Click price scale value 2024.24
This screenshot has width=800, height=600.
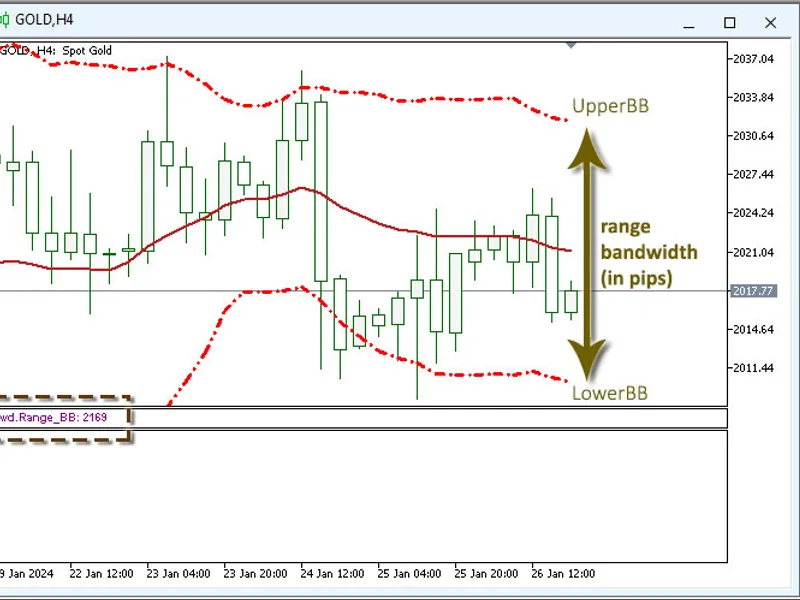[753, 213]
